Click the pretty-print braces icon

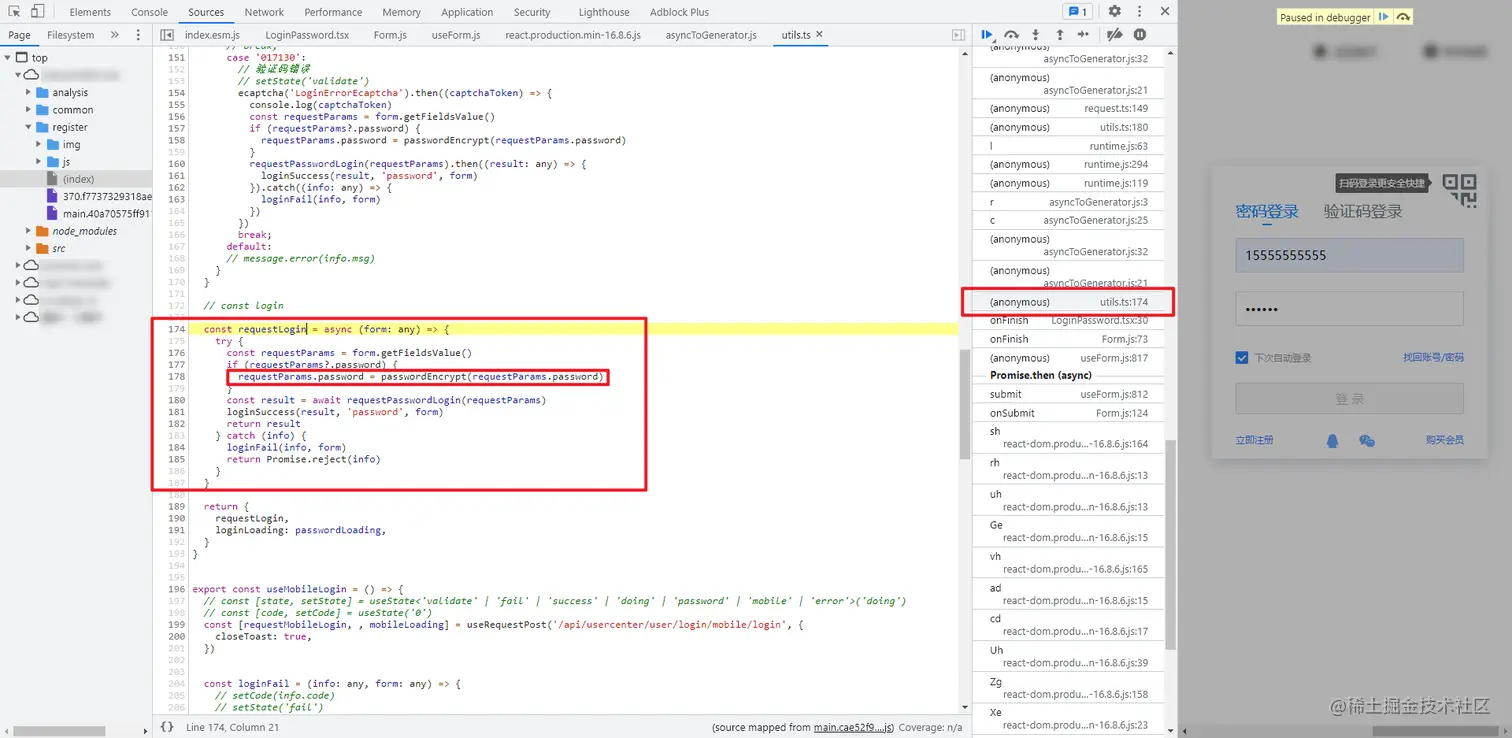point(167,727)
